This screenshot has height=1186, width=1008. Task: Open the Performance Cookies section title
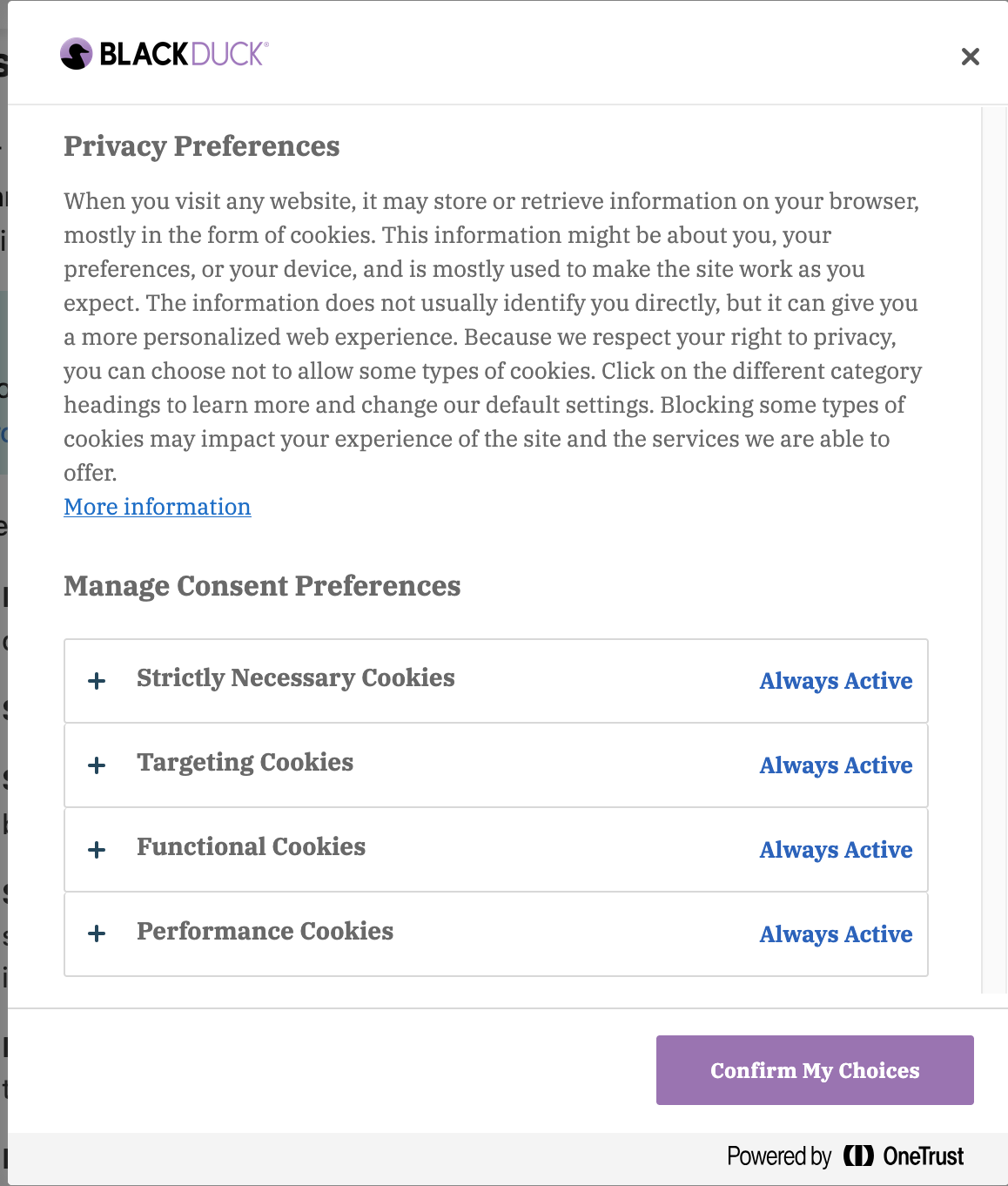pos(265,931)
